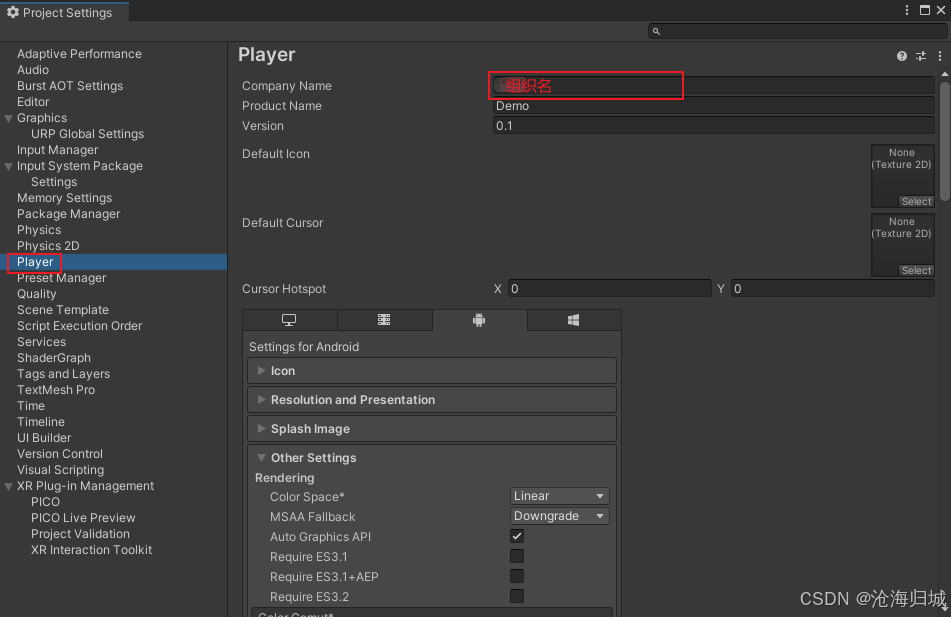The image size is (951, 617).
Task: Switch to the desktop standalone platform tab
Action: coord(289,320)
